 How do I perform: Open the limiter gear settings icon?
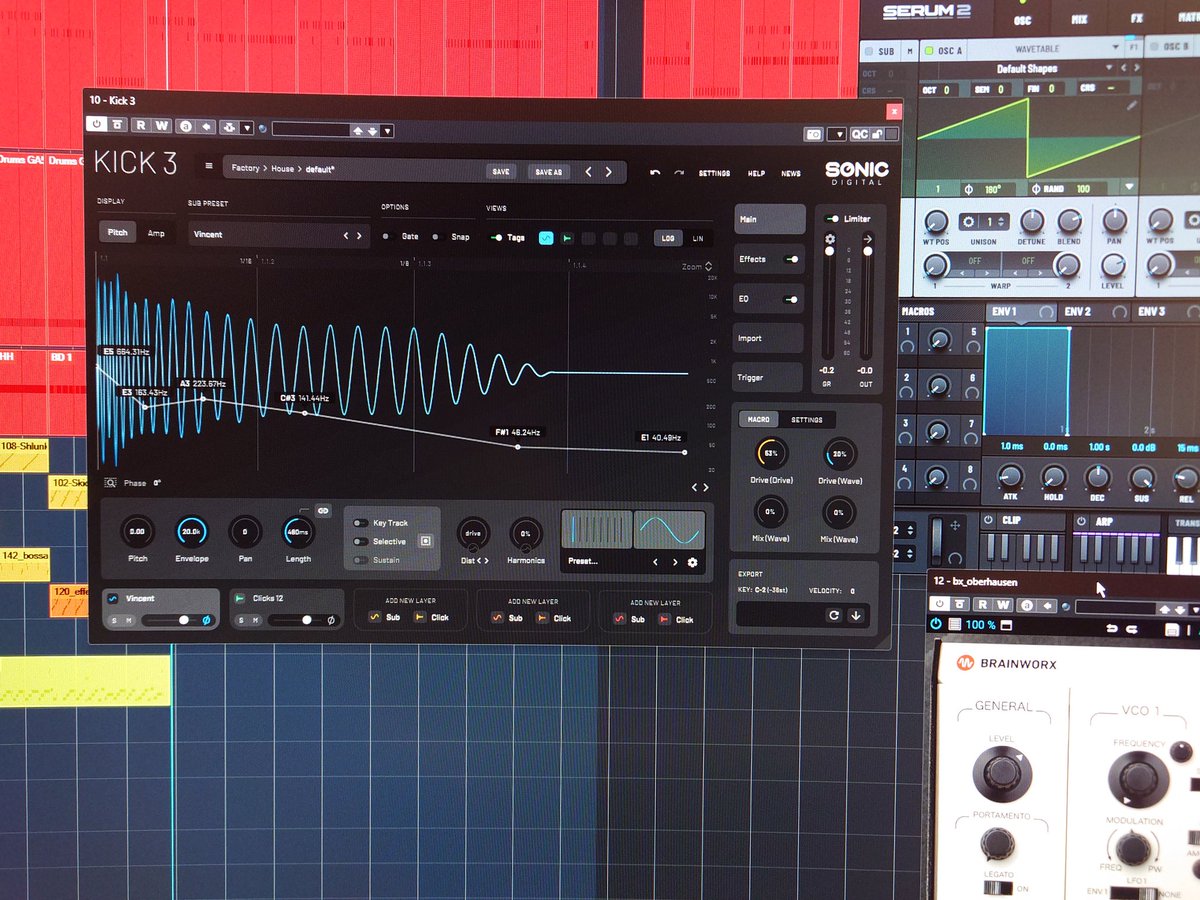tap(828, 239)
